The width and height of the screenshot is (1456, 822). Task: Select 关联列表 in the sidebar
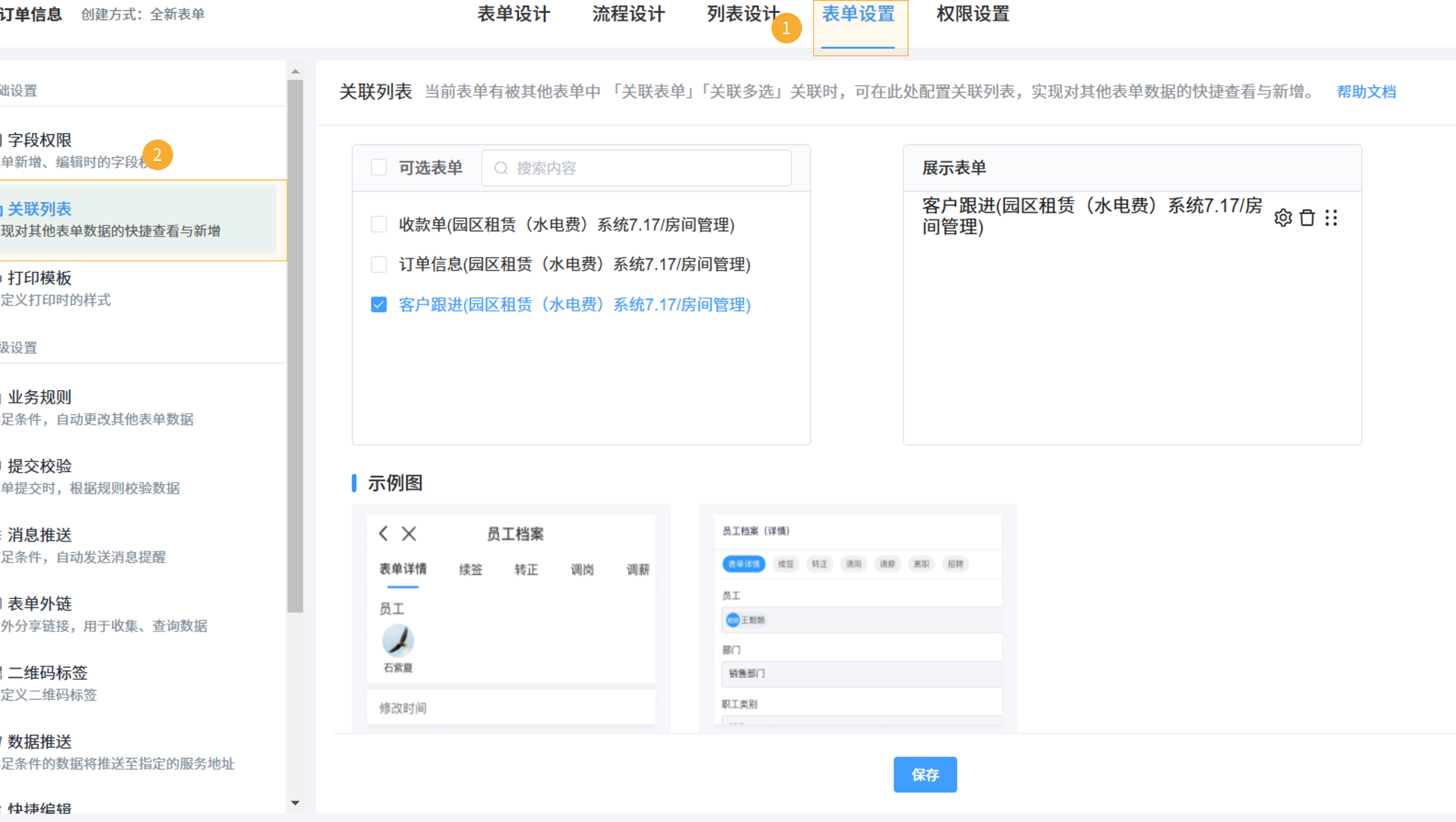138,219
